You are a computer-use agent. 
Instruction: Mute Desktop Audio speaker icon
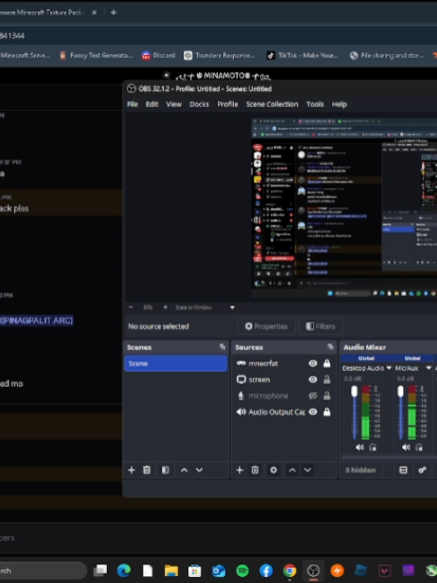click(x=360, y=447)
